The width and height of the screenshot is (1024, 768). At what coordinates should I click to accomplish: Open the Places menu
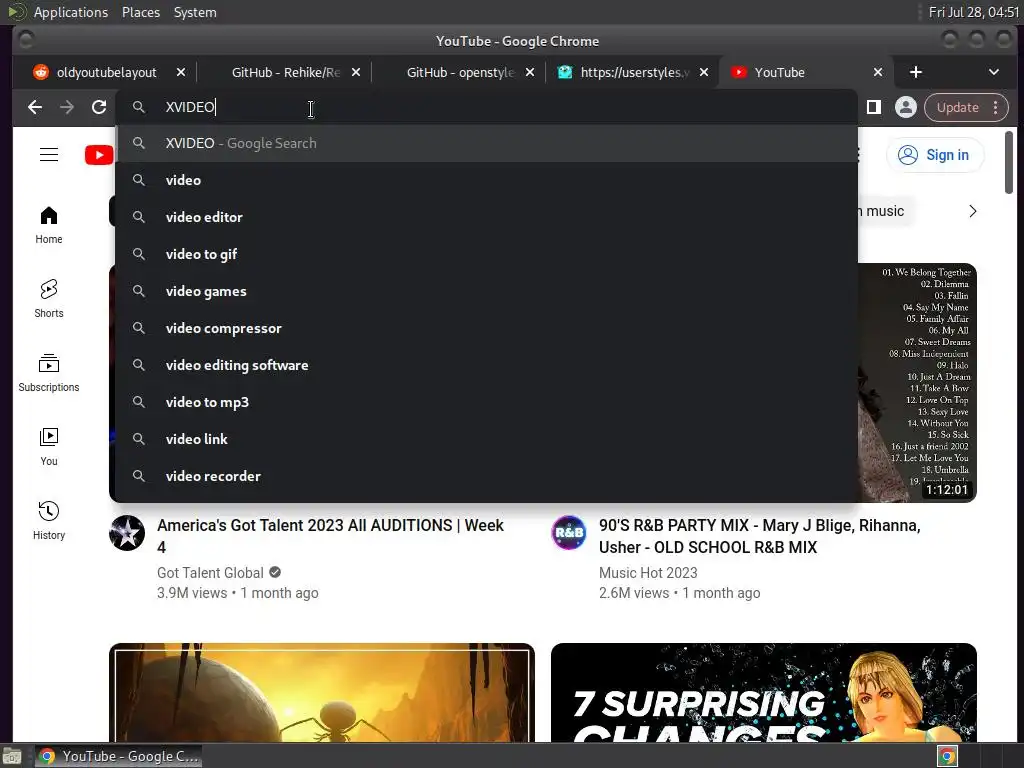coord(141,12)
